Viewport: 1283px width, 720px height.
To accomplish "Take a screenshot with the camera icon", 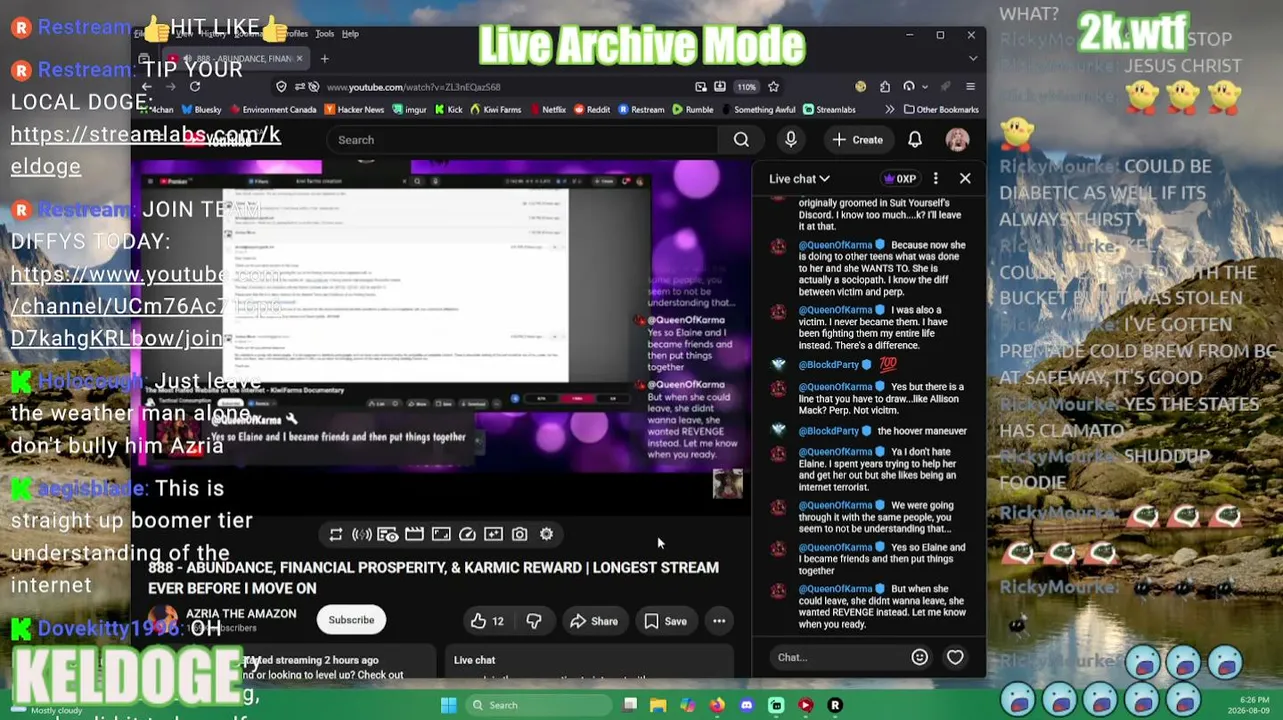I will (520, 535).
